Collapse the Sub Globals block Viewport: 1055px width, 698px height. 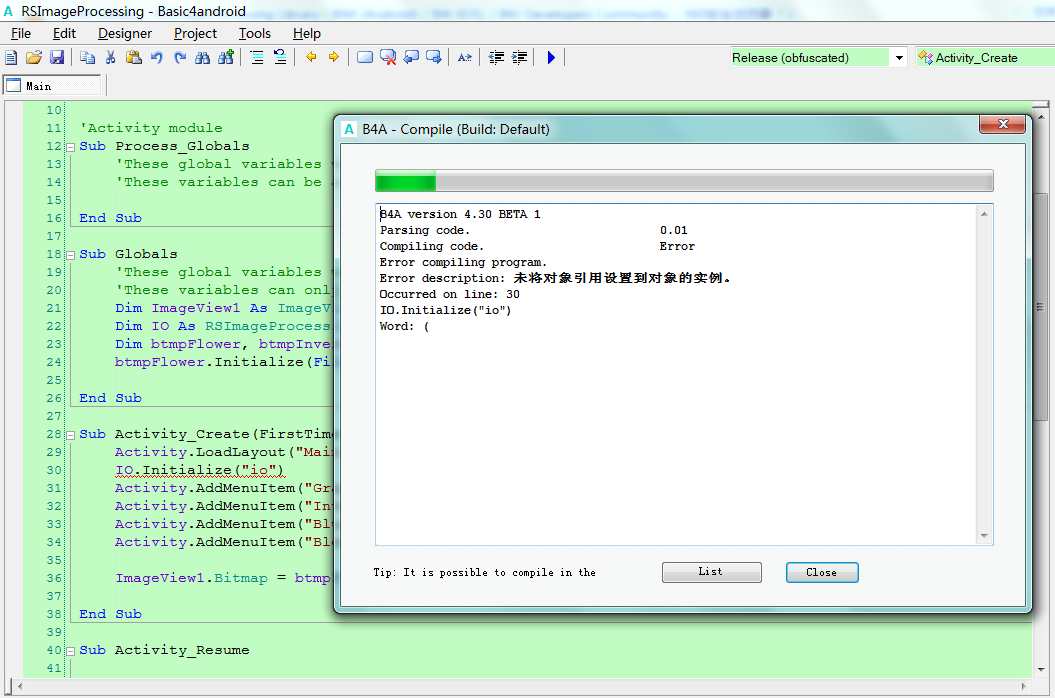tap(70, 255)
